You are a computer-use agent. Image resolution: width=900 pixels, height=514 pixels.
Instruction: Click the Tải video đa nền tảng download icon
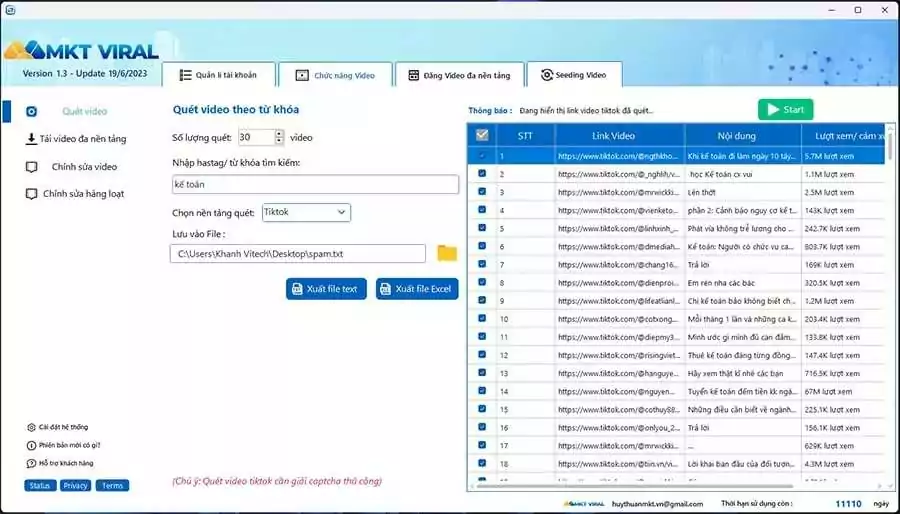tap(32, 139)
